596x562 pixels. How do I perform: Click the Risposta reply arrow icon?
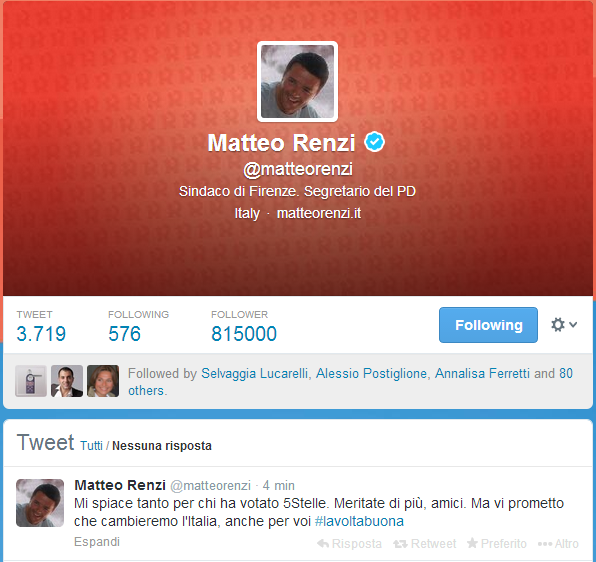coord(323,543)
